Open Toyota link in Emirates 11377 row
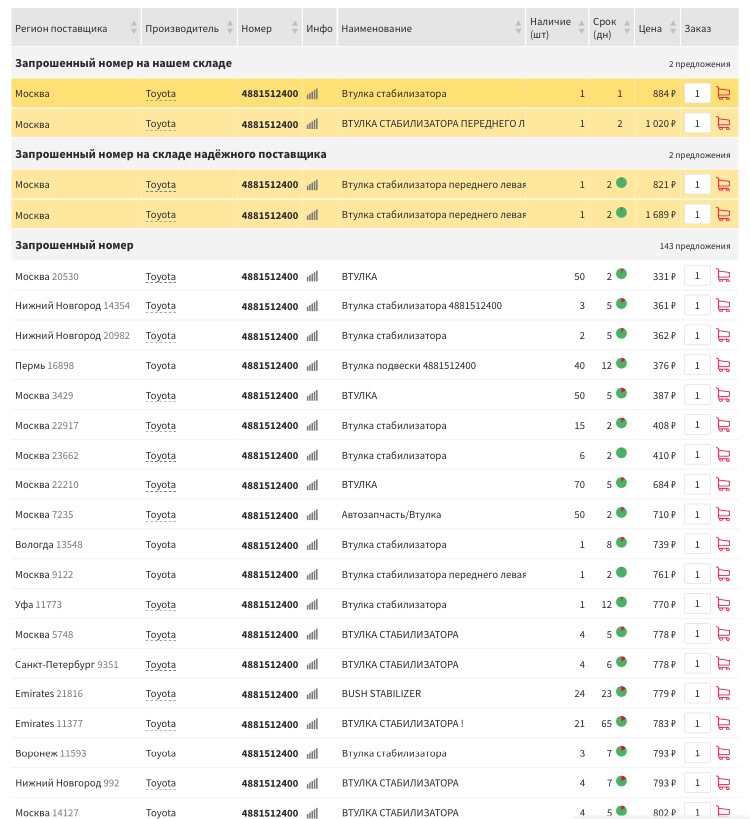 pos(160,724)
